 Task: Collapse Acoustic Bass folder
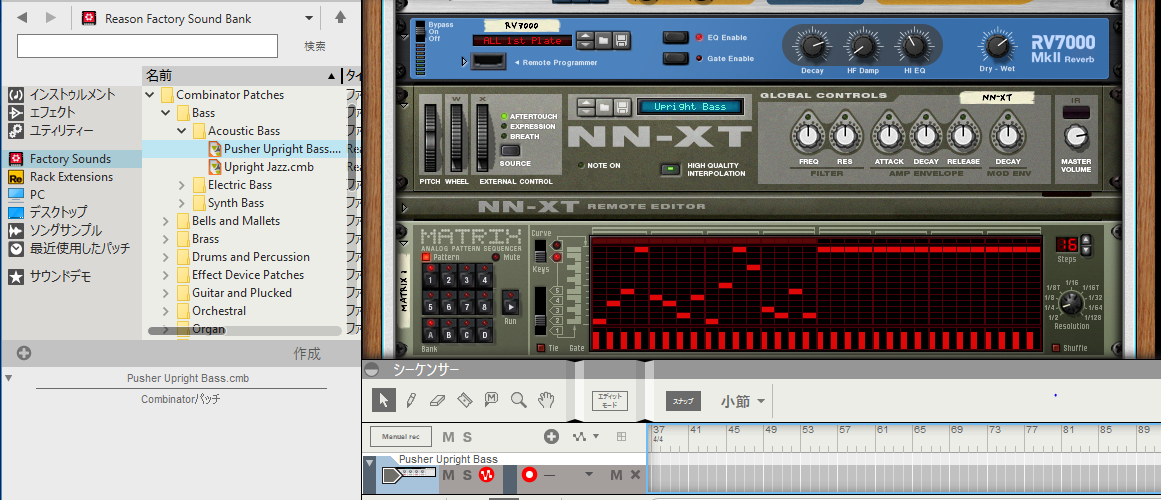(x=181, y=131)
